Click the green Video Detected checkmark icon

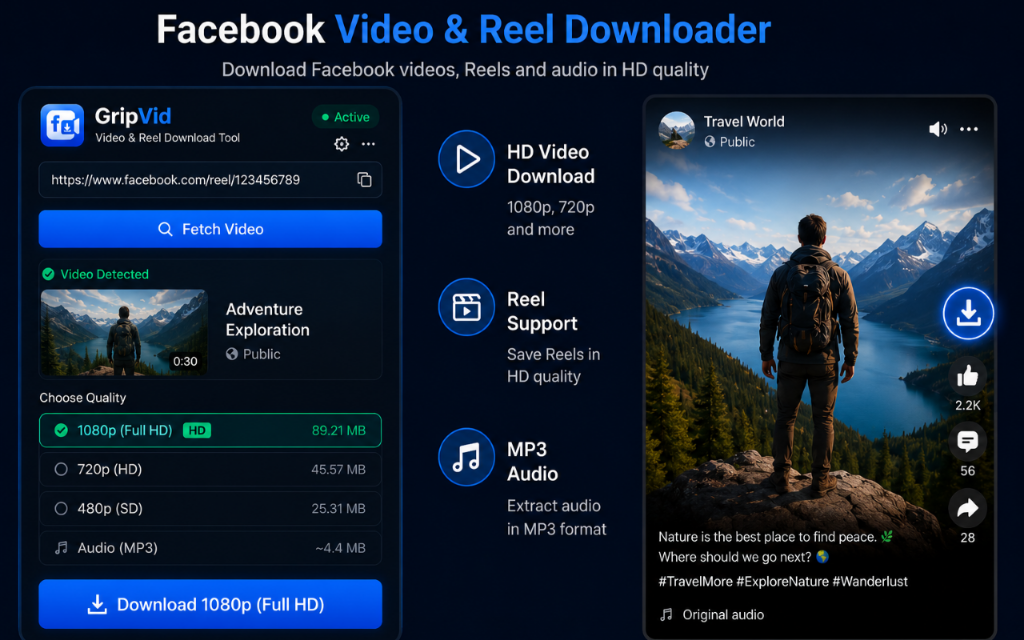pos(48,274)
